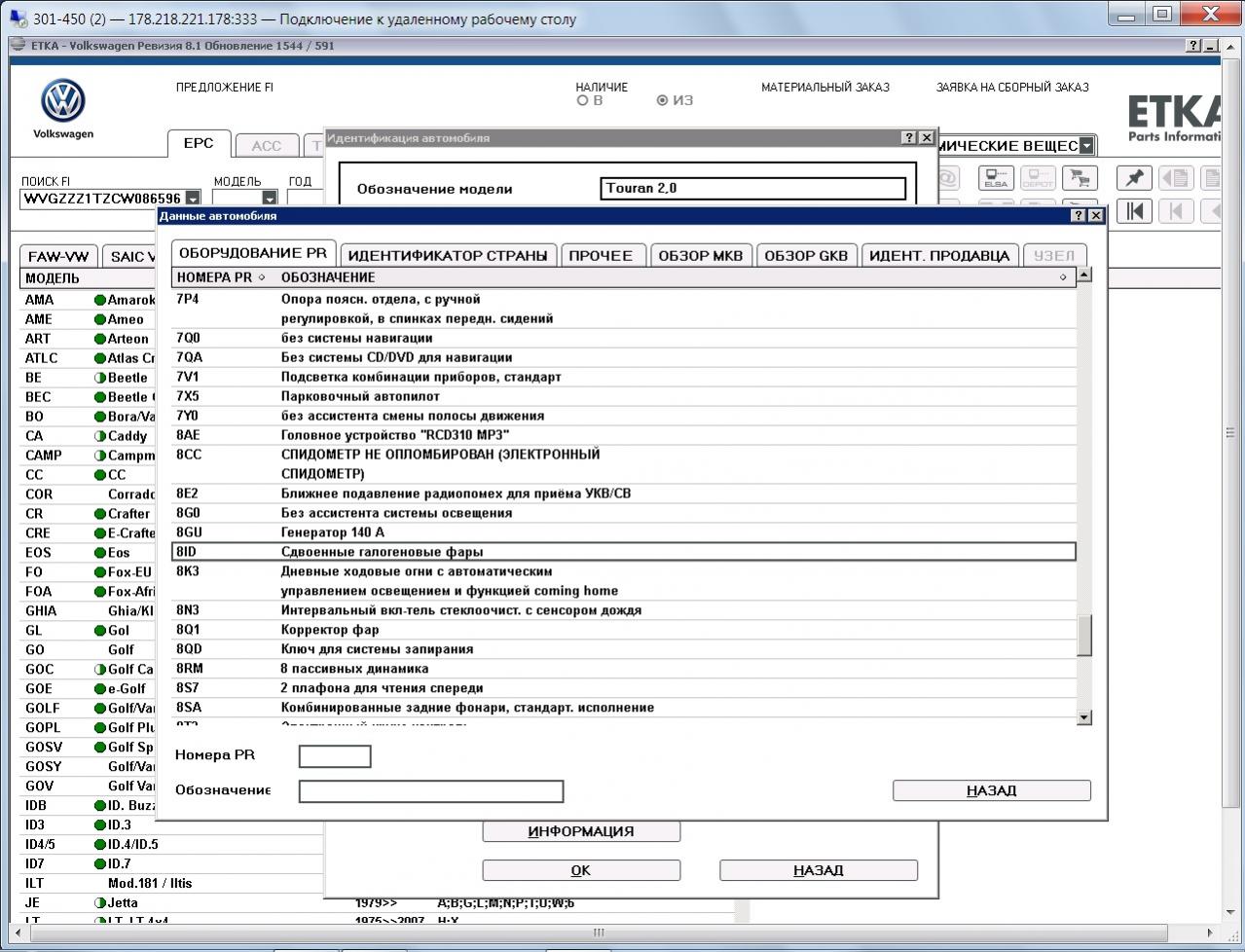Close the Данные автомобиля dialog
Viewport: 1245px width, 952px height.
1095,215
